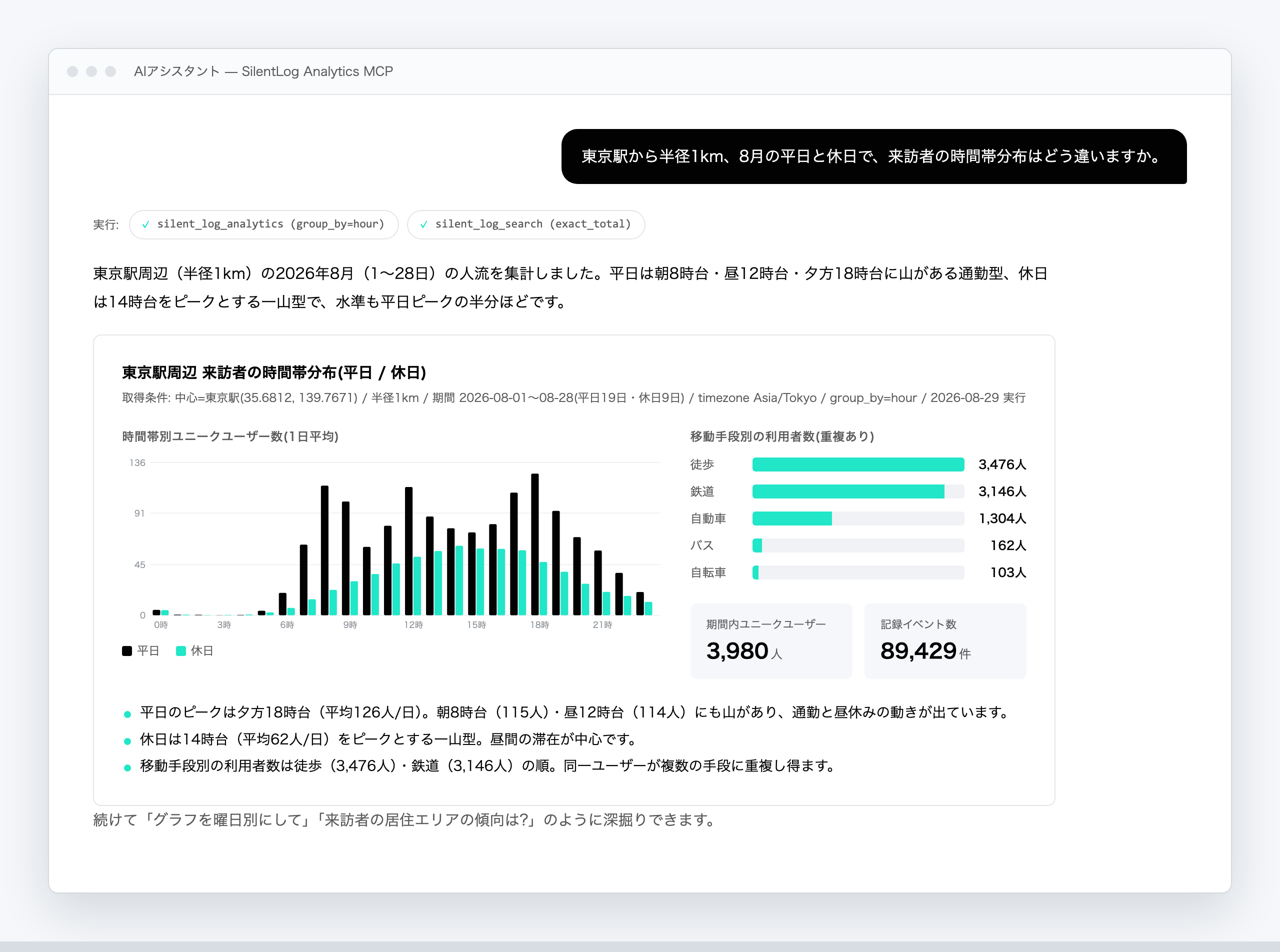
Task: Click the silent_log_analytics (group_by=hour) chip
Action: click(264, 224)
